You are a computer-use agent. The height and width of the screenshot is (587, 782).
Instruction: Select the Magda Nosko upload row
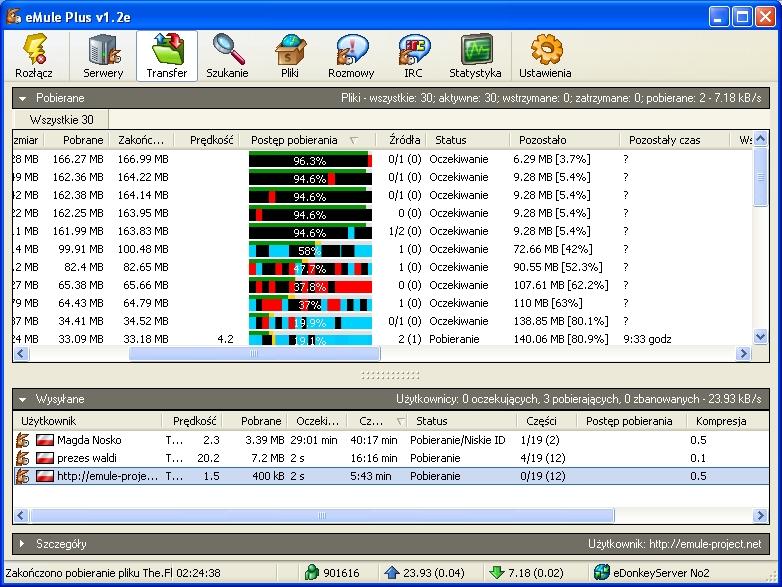tap(391, 440)
